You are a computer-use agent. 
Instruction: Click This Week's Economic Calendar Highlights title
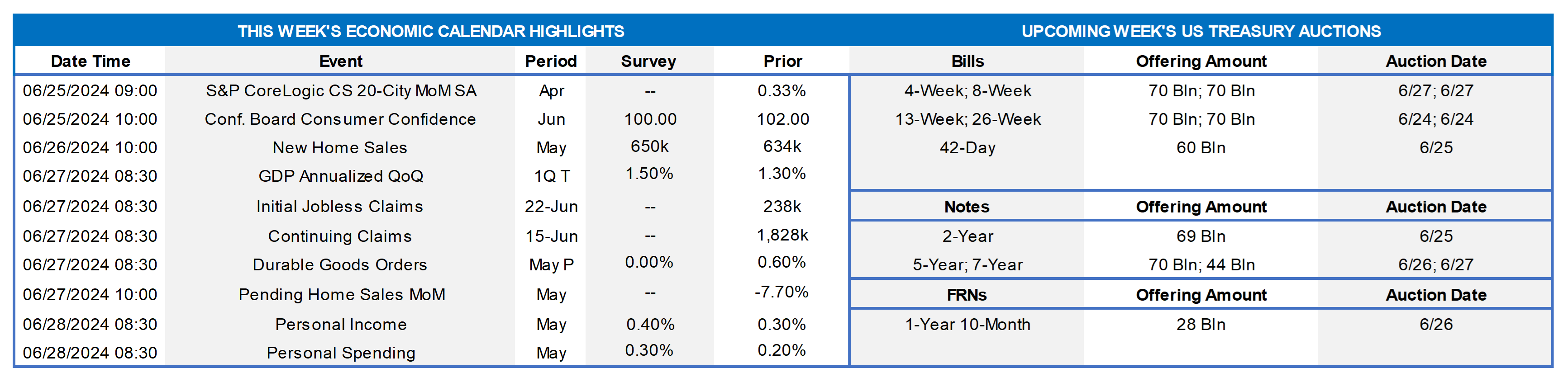(x=430, y=32)
